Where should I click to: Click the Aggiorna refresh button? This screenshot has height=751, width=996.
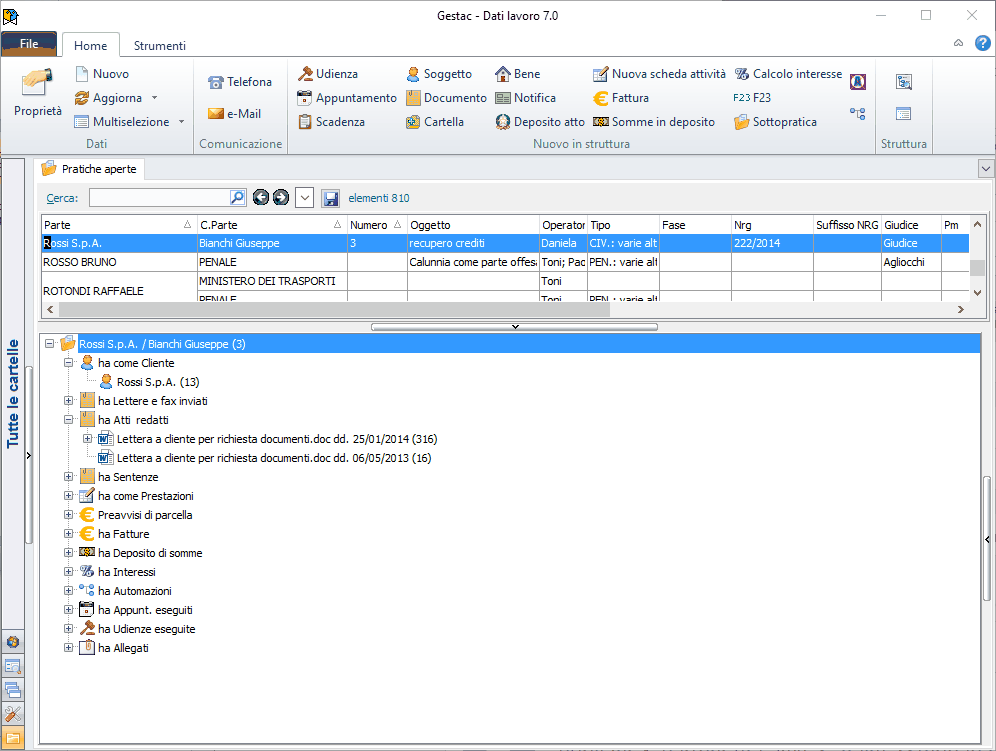[x=108, y=98]
